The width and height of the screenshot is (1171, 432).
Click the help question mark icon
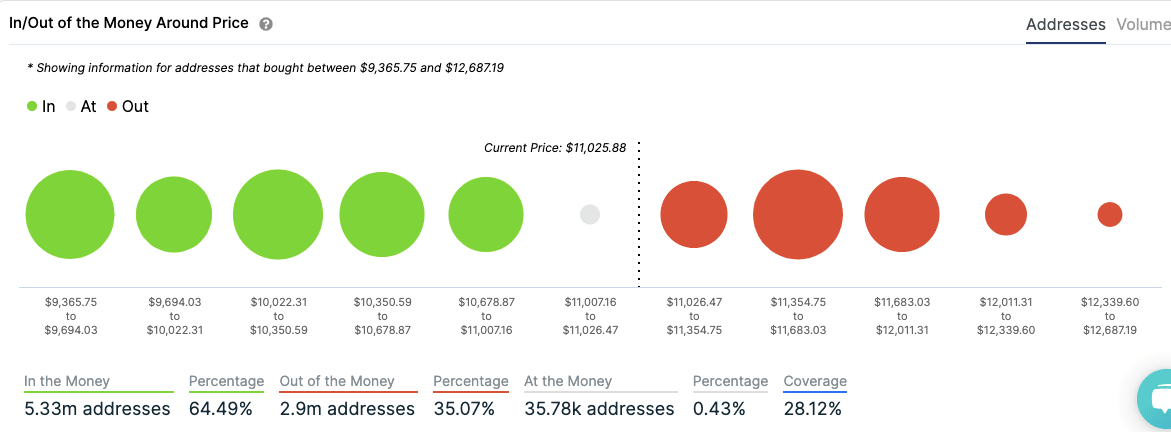pos(266,24)
